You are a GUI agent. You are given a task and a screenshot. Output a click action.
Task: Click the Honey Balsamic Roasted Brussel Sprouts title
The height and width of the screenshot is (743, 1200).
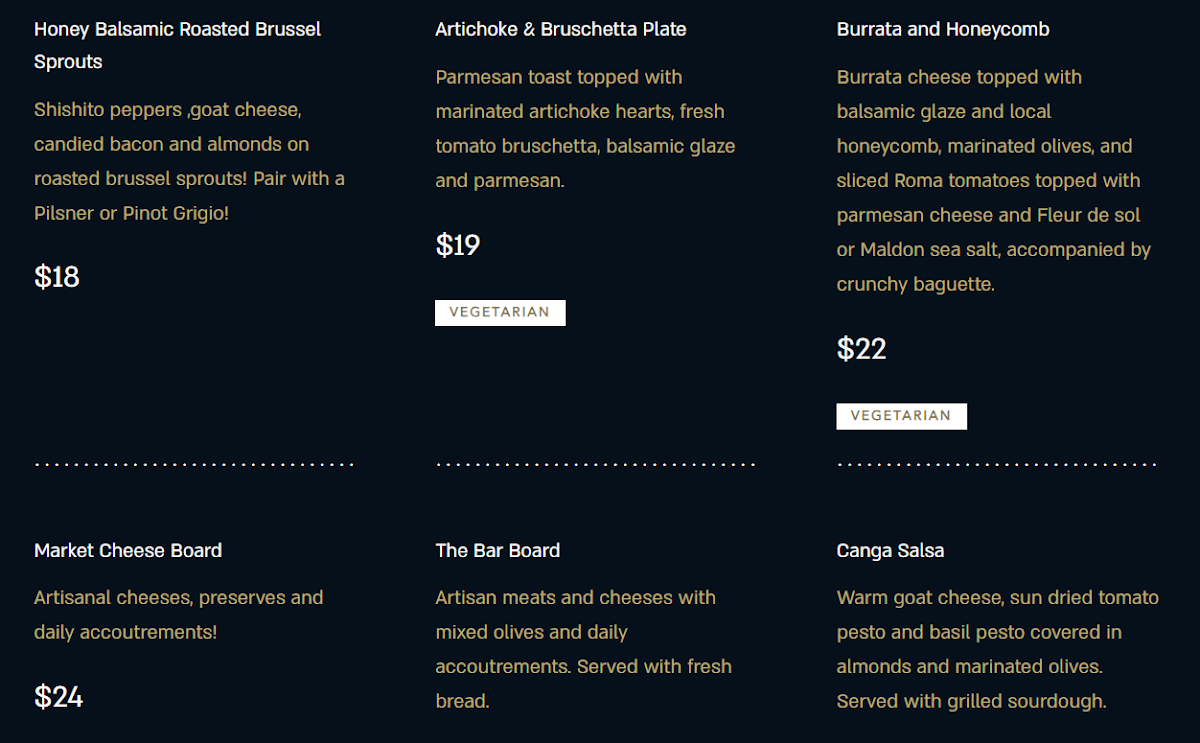177,45
